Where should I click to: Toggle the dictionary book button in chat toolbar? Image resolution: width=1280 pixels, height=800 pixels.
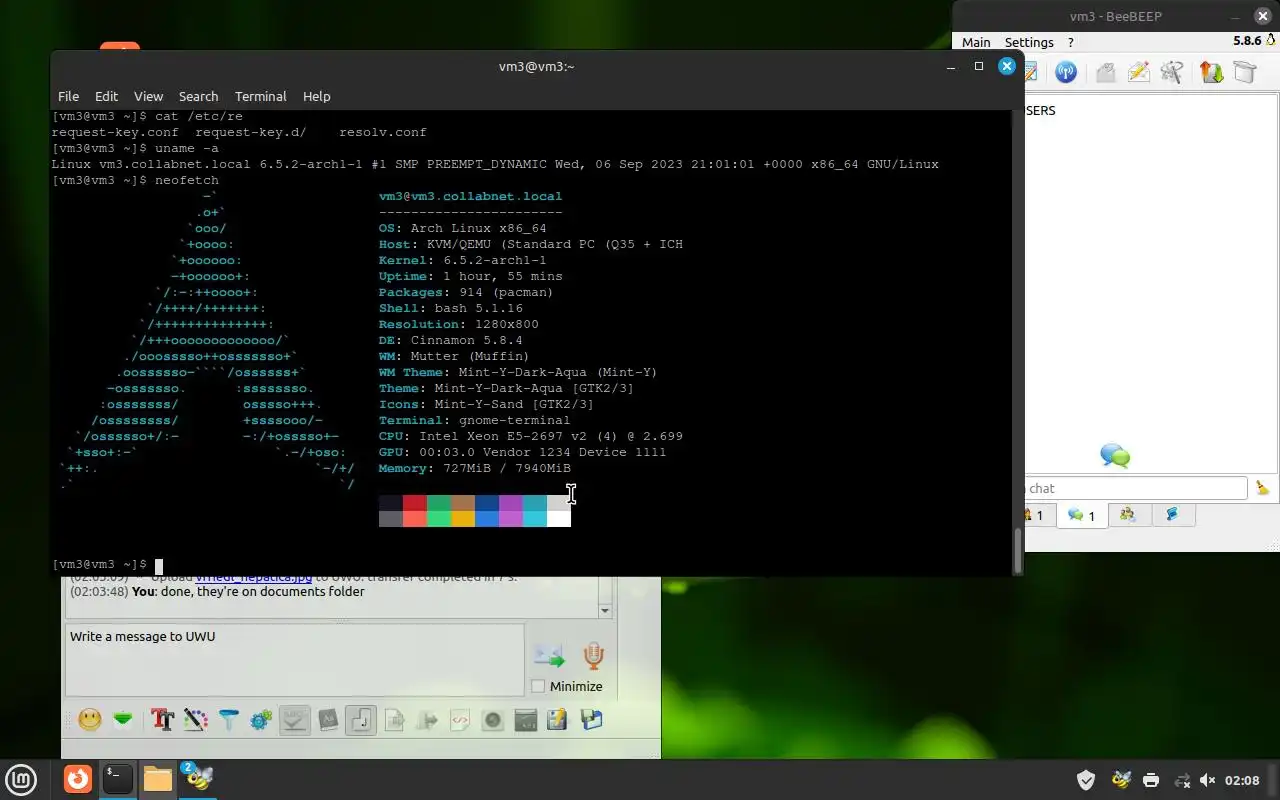pyautogui.click(x=328, y=720)
